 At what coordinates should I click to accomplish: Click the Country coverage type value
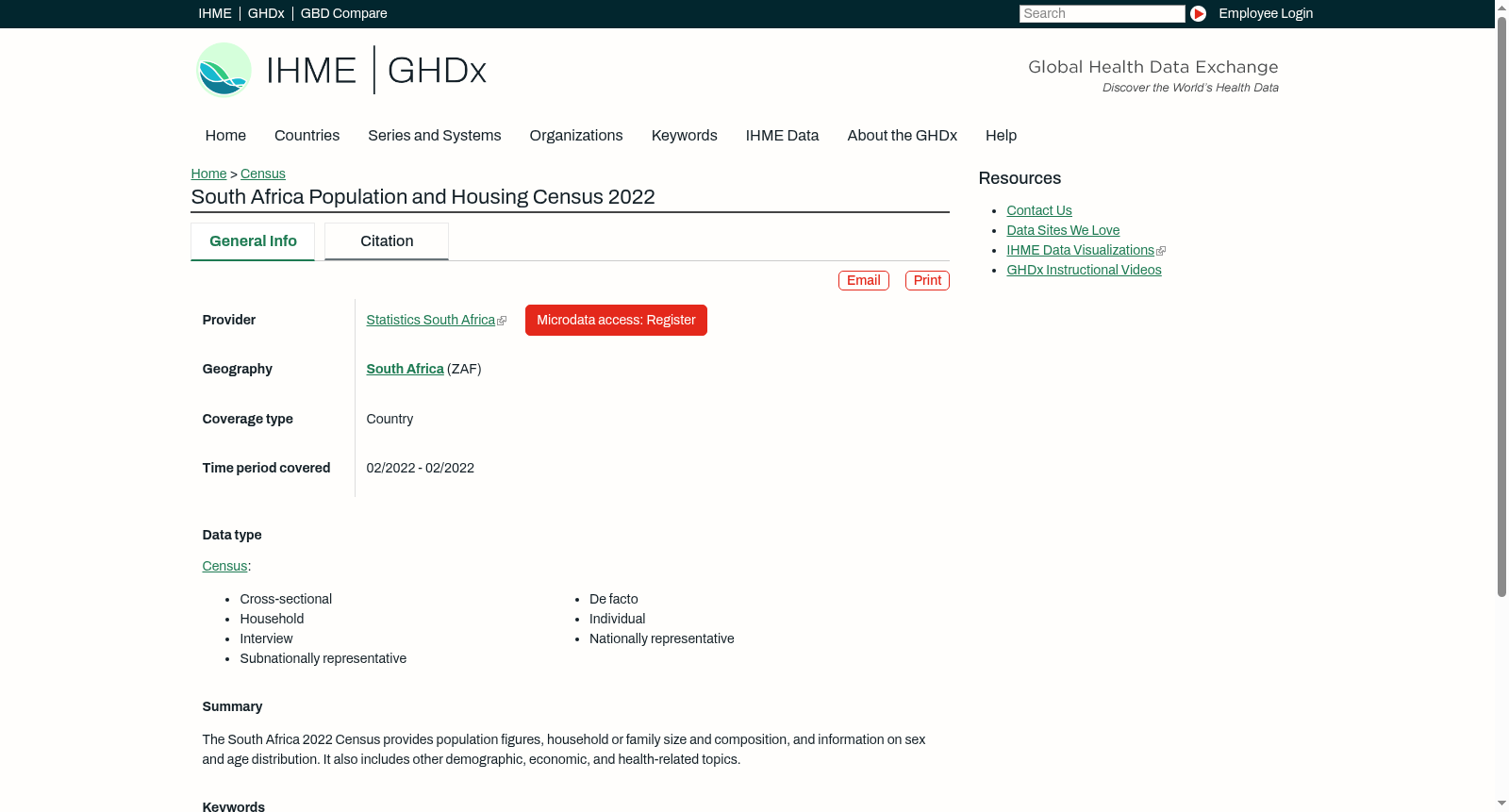390,419
